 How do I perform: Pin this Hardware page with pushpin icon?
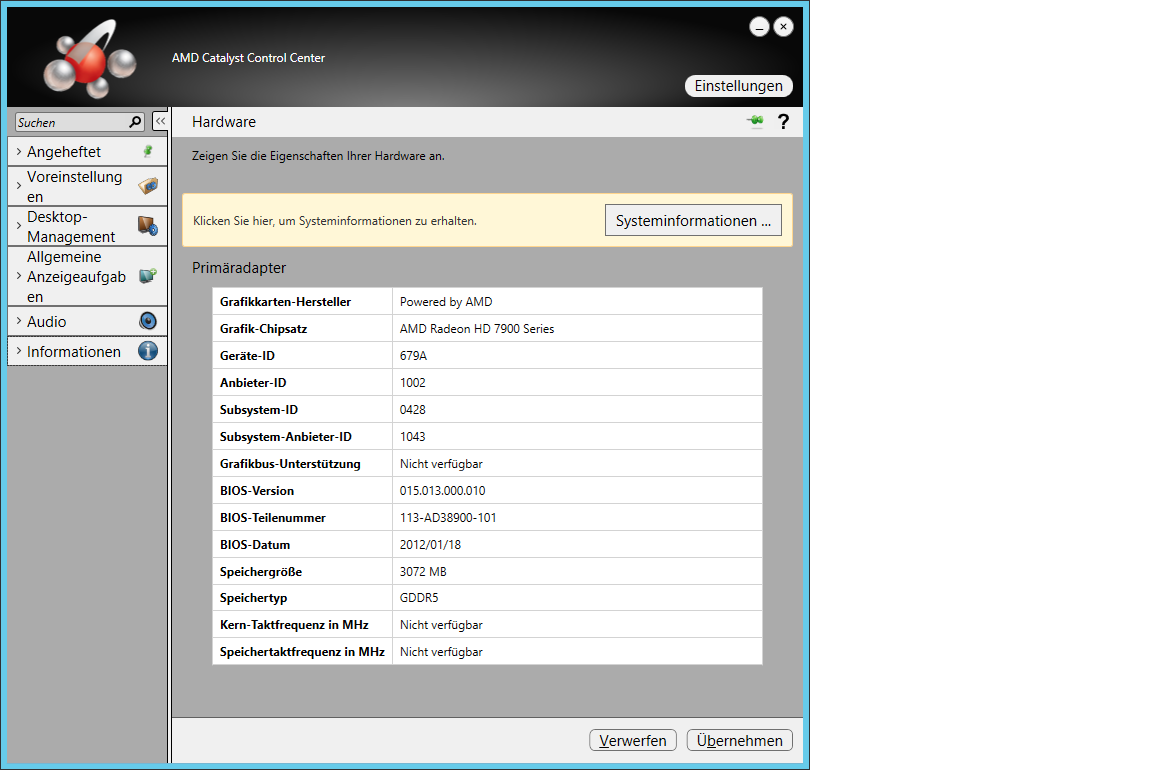tap(755, 121)
